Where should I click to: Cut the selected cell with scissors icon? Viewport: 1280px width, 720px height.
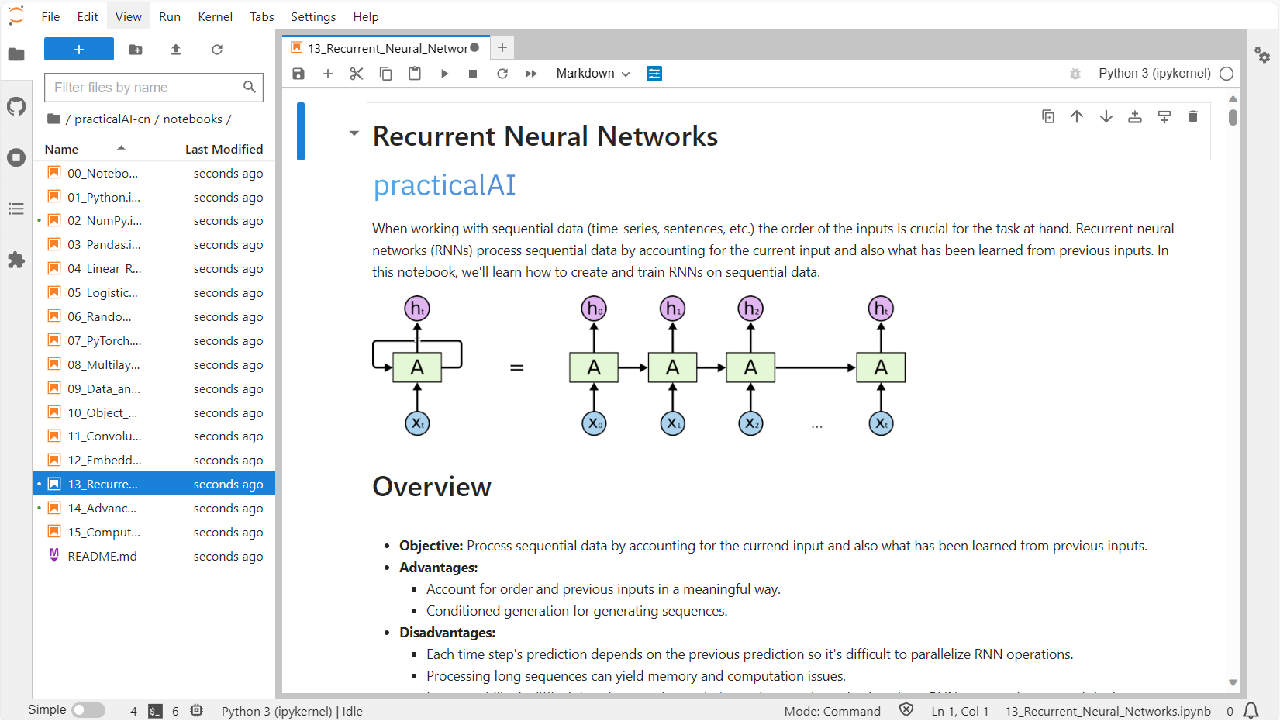(356, 74)
